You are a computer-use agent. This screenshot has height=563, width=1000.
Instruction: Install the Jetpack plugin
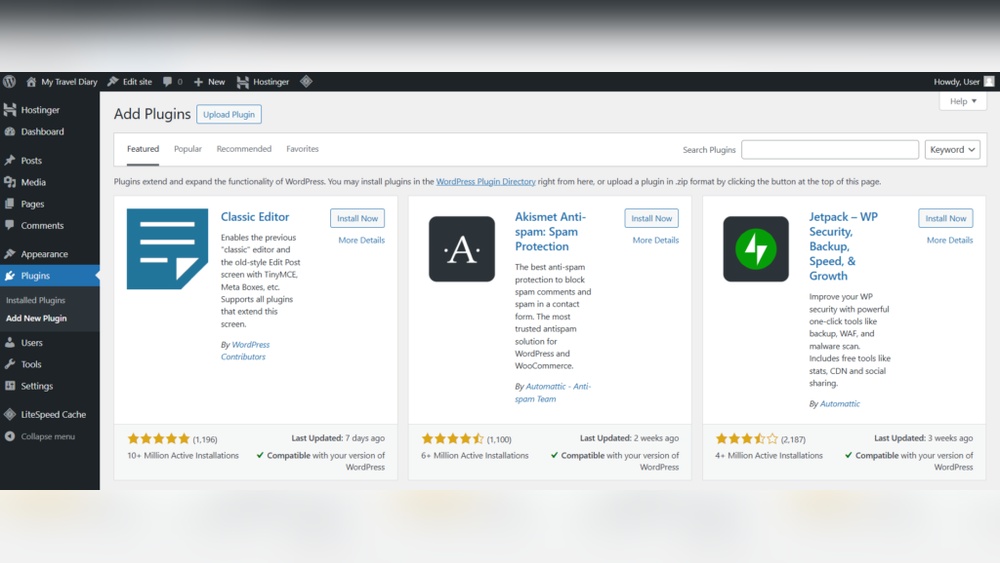coord(946,218)
